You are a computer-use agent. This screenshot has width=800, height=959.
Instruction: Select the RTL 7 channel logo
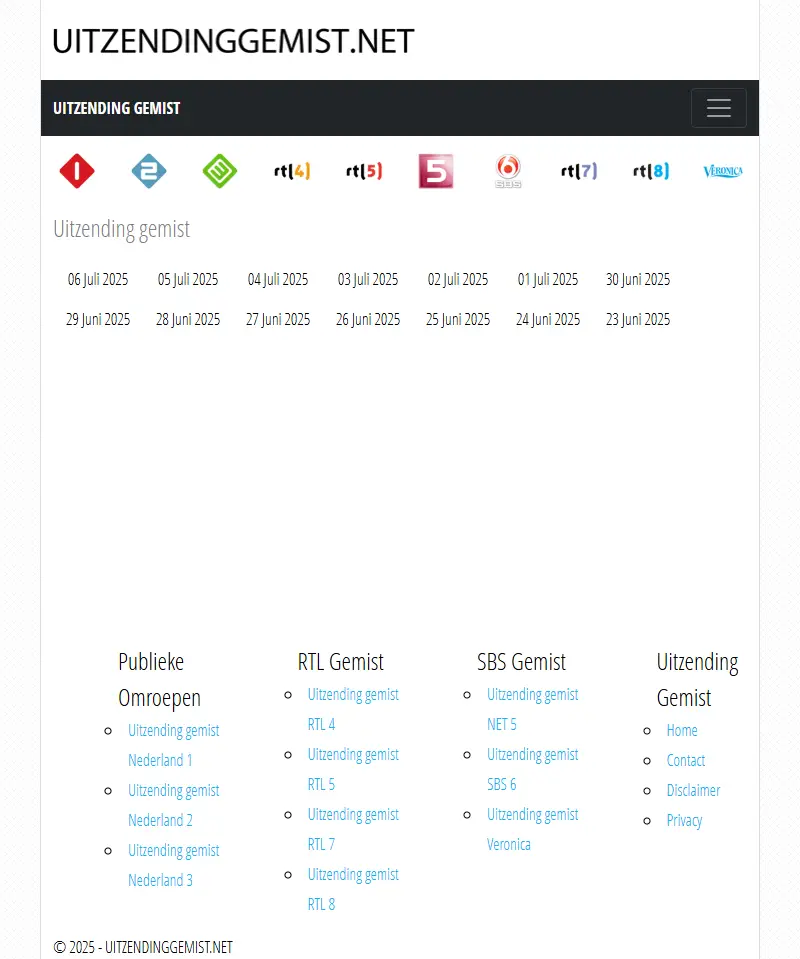pos(579,171)
